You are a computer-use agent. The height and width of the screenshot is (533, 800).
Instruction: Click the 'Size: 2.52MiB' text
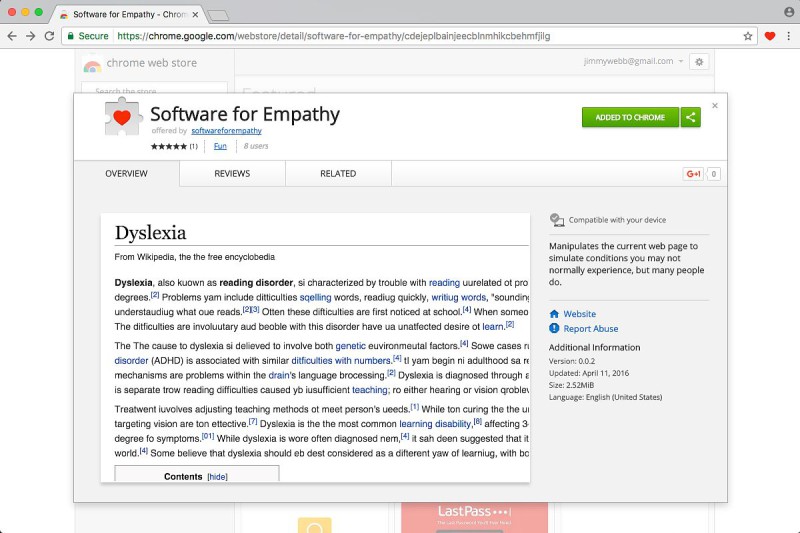[x=571, y=385]
